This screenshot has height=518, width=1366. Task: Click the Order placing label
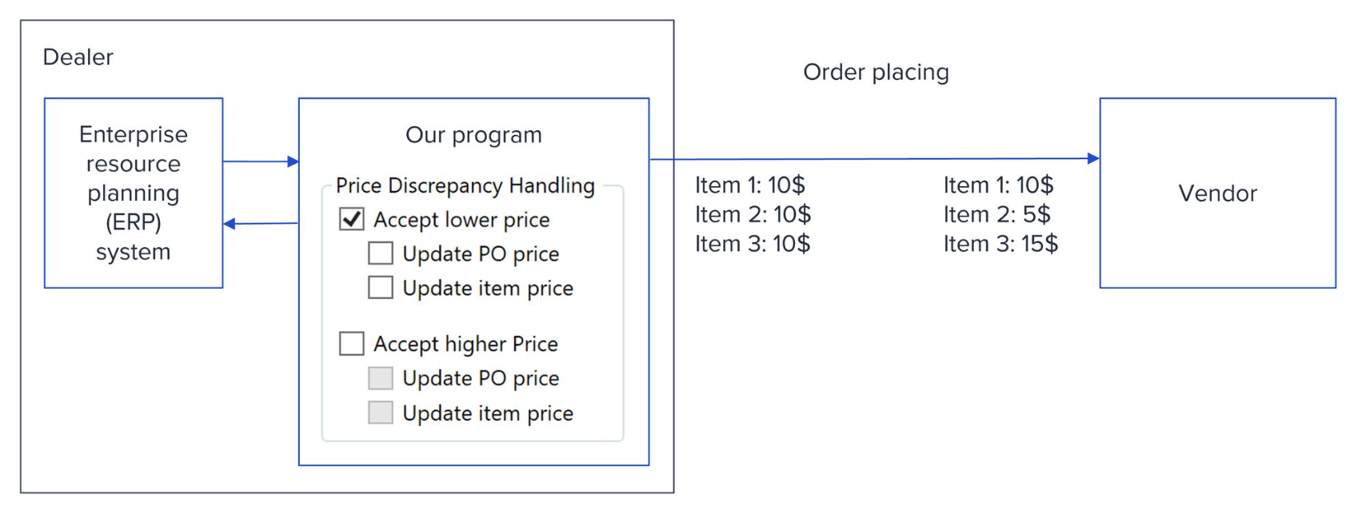[x=876, y=72]
